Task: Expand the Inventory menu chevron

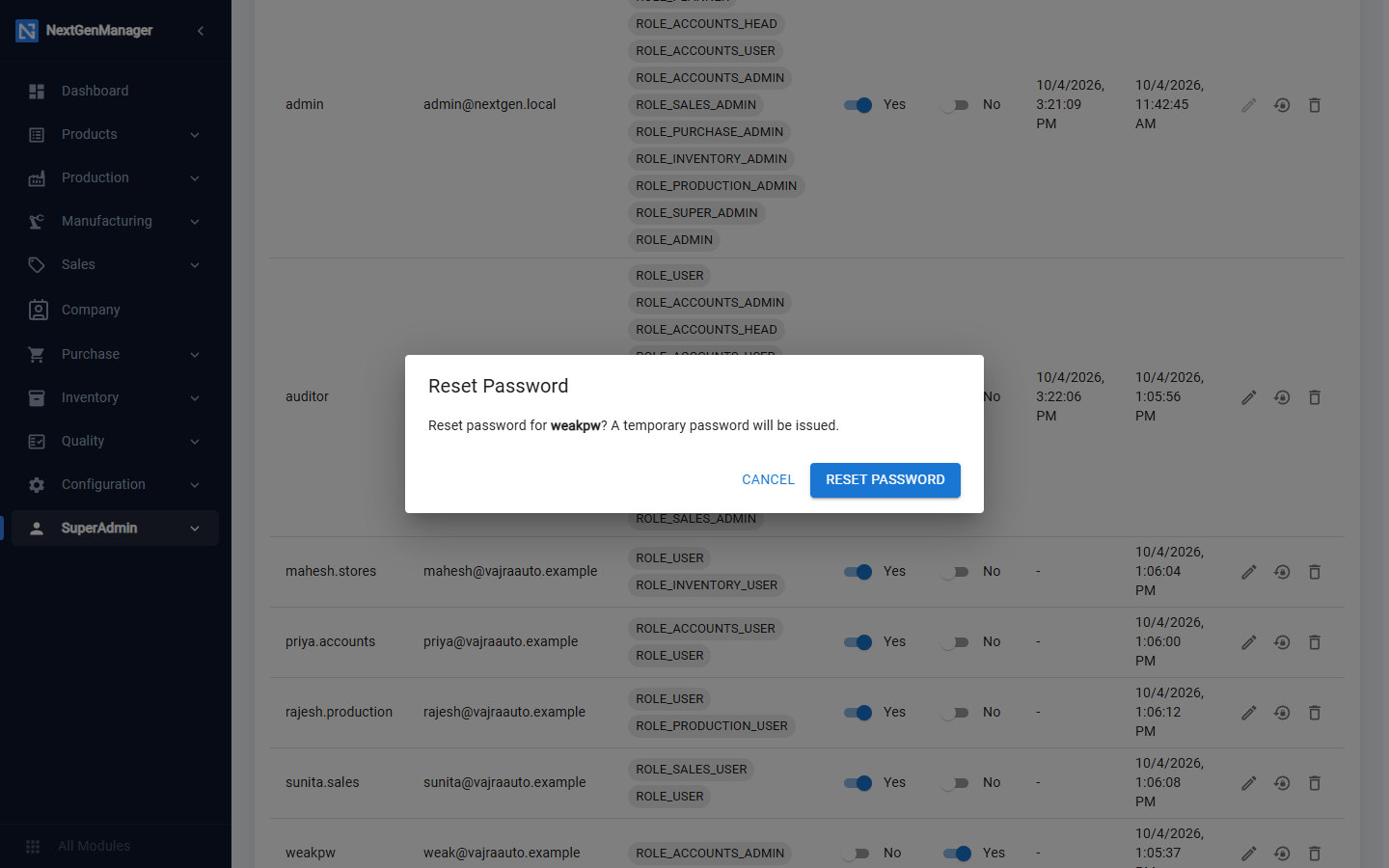Action: [195, 398]
